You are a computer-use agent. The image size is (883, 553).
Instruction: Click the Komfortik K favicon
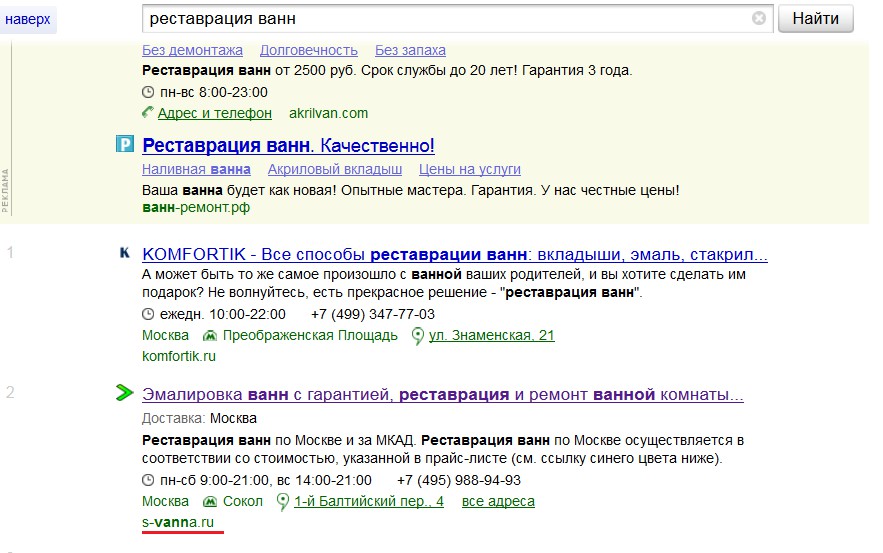tap(124, 253)
